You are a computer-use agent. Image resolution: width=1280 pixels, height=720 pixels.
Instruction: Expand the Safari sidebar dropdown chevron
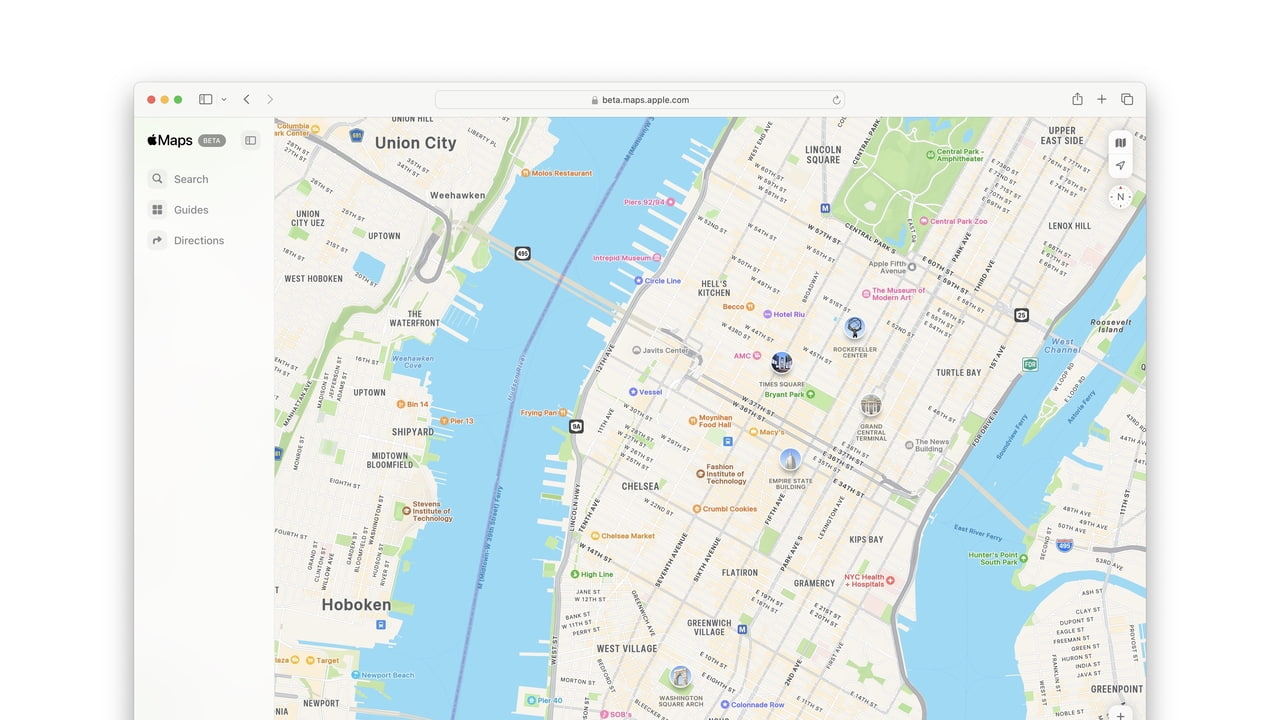click(224, 100)
